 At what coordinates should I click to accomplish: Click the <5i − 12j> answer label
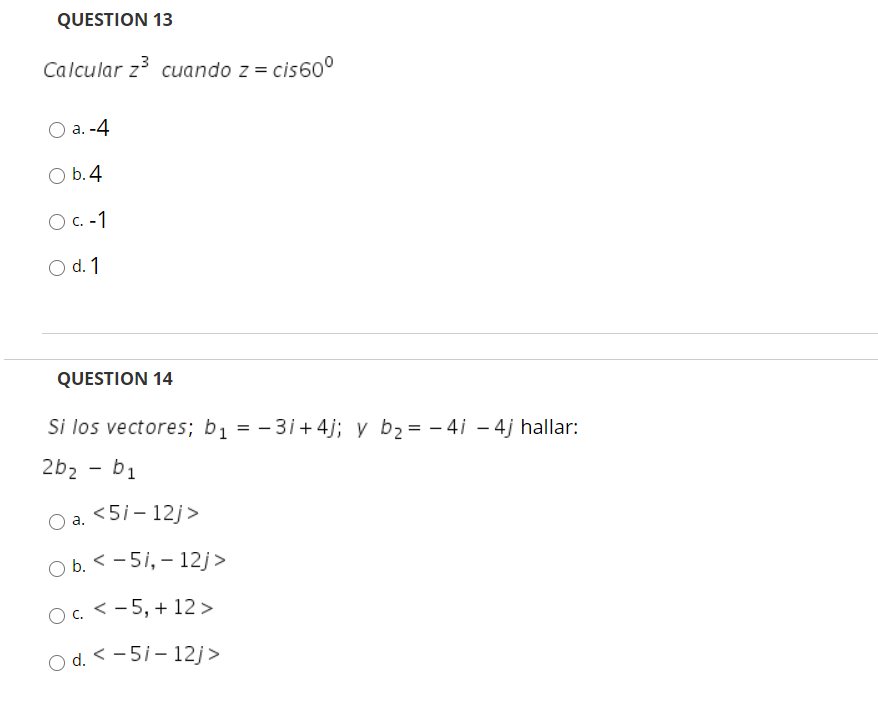pyautogui.click(x=145, y=511)
